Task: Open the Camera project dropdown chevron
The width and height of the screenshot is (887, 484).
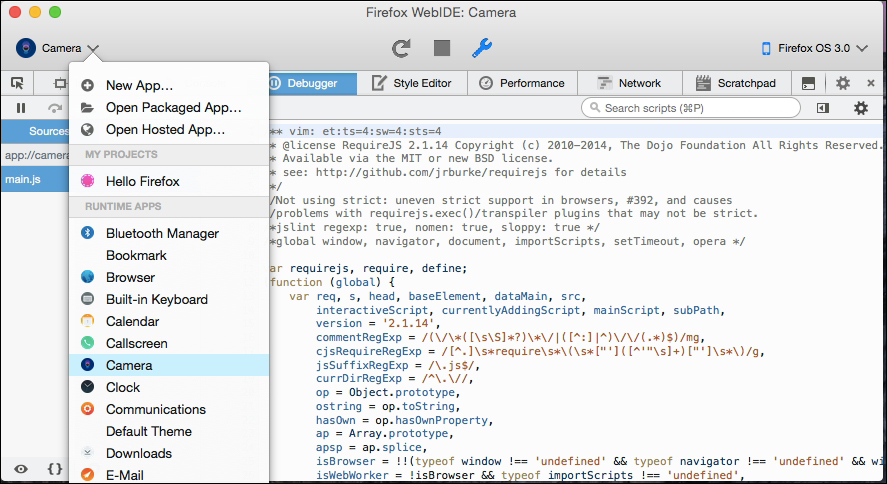Action: [x=93, y=49]
